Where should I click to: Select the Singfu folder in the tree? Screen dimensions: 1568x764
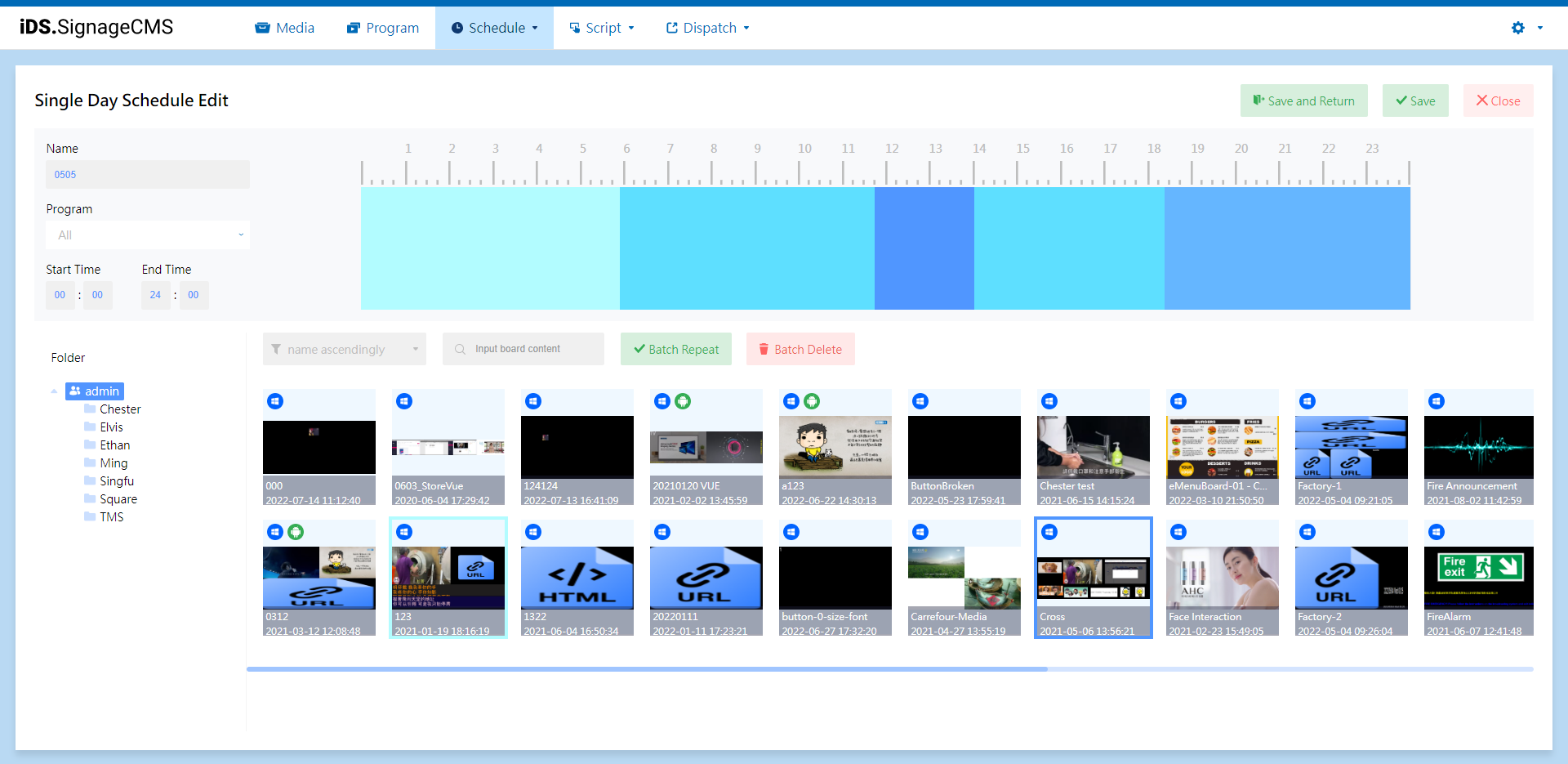click(117, 480)
